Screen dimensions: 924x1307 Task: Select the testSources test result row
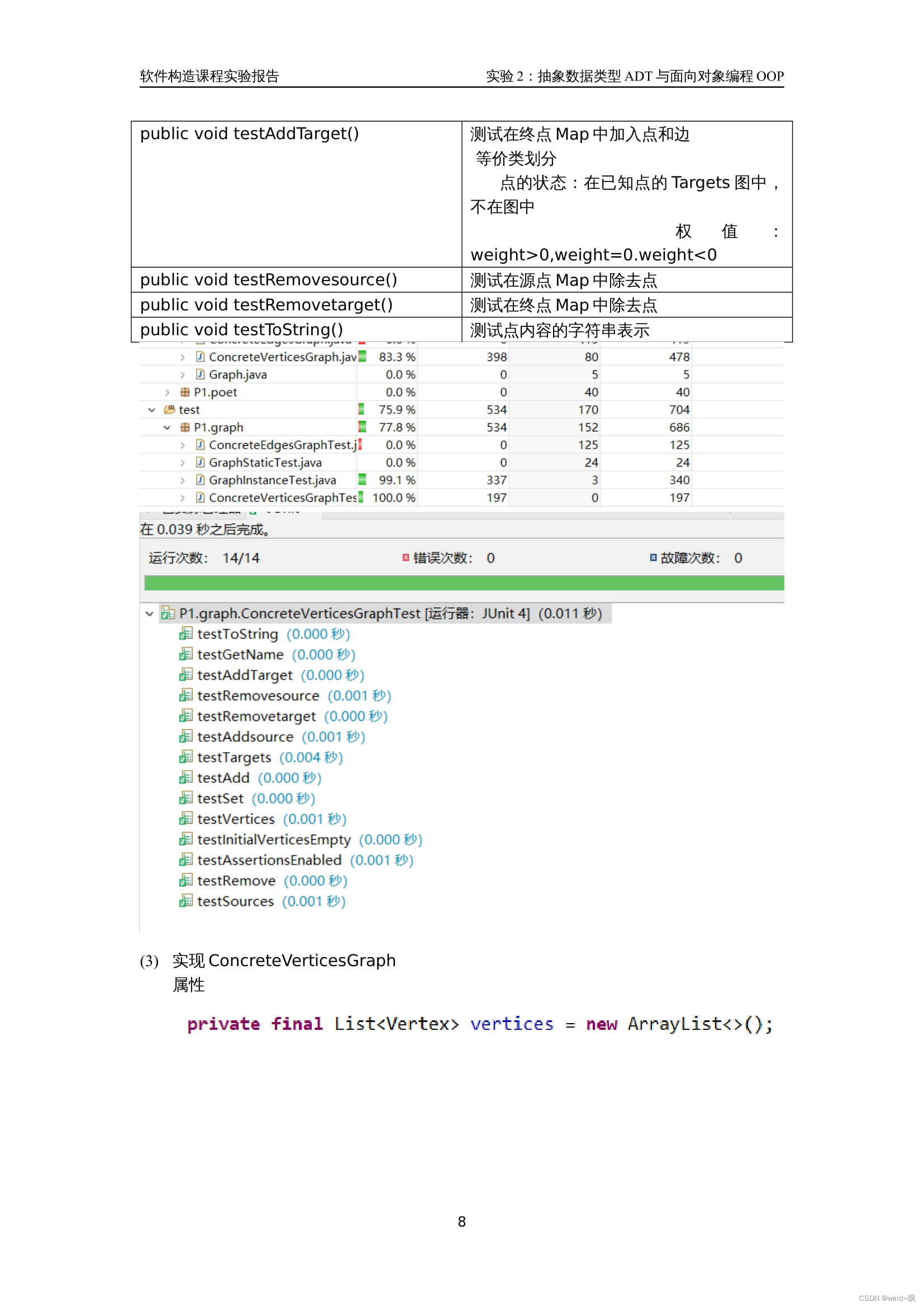coord(263,902)
